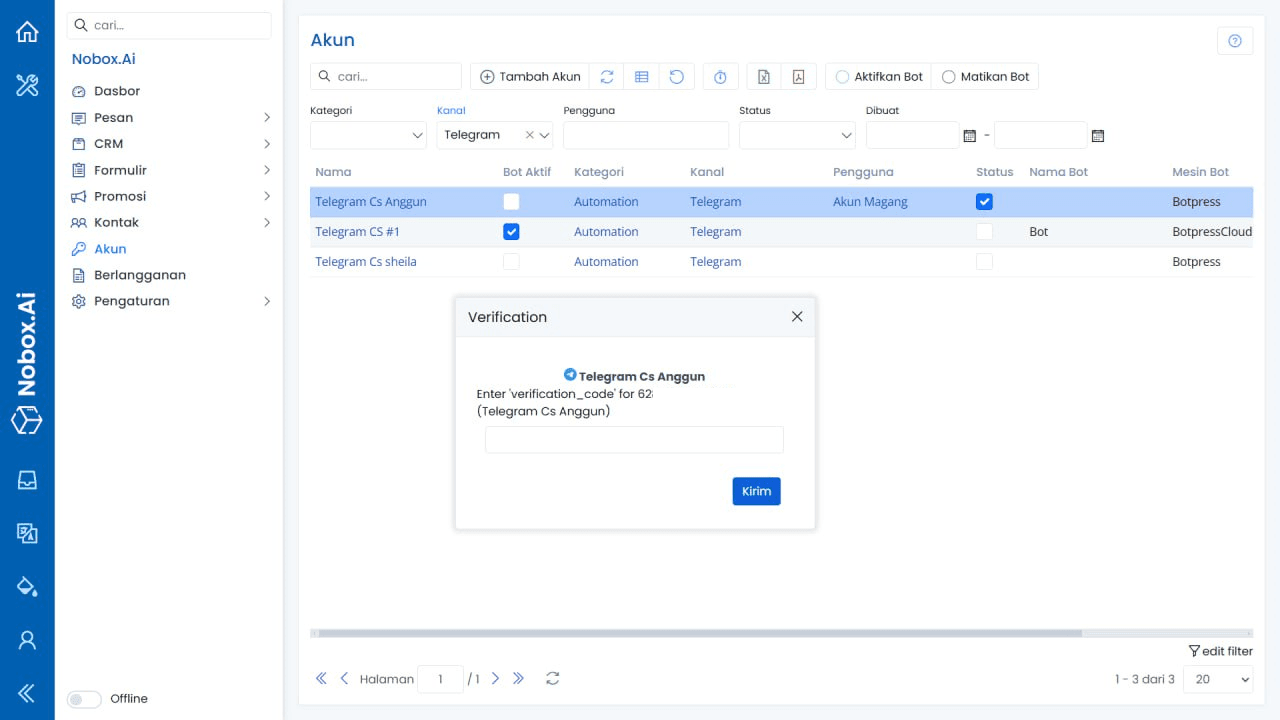Collapse the sidebar with double-chevron icon
Viewport: 1280px width, 720px height.
tap(24, 691)
